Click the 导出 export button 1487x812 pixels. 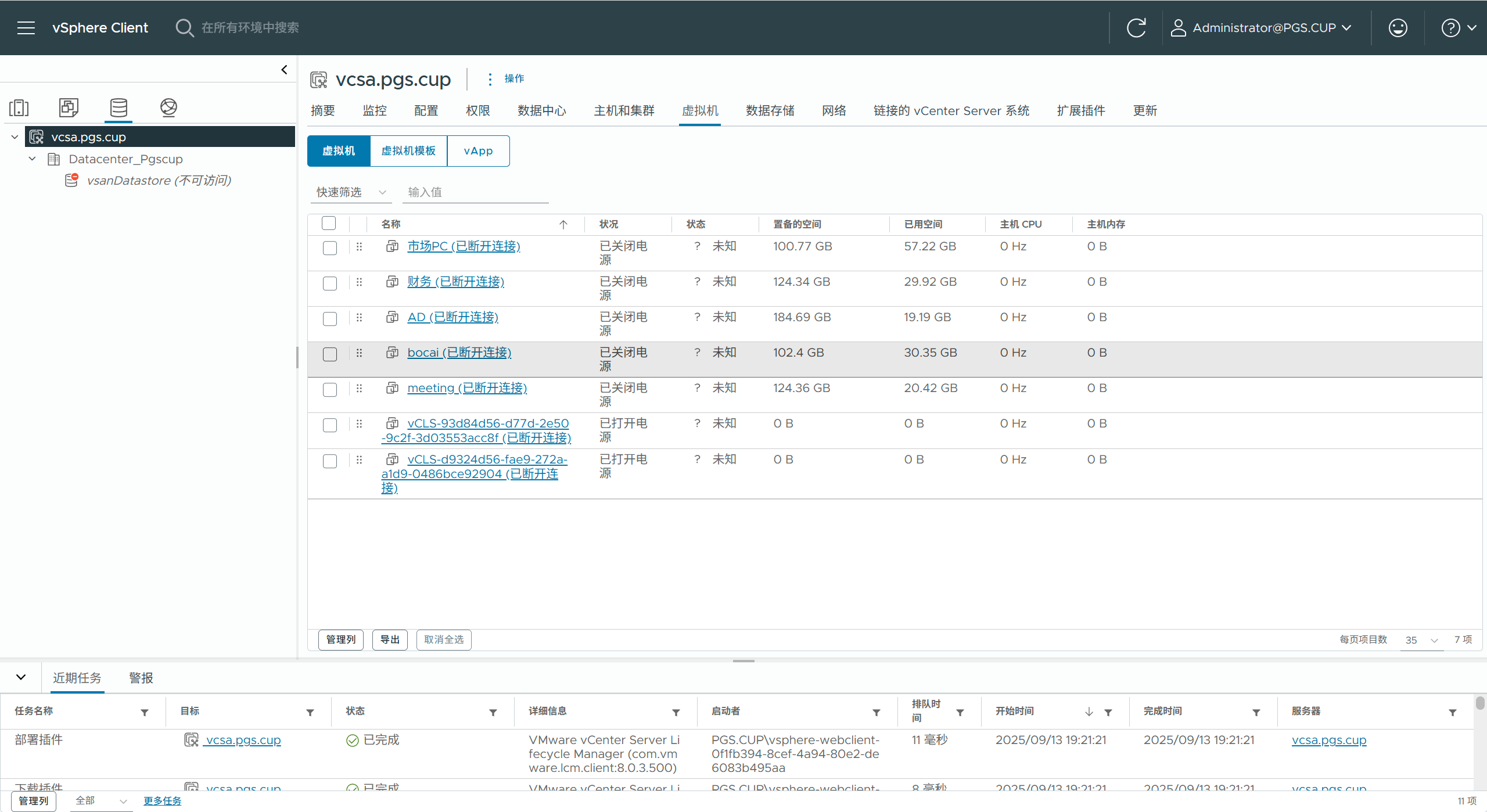(389, 639)
